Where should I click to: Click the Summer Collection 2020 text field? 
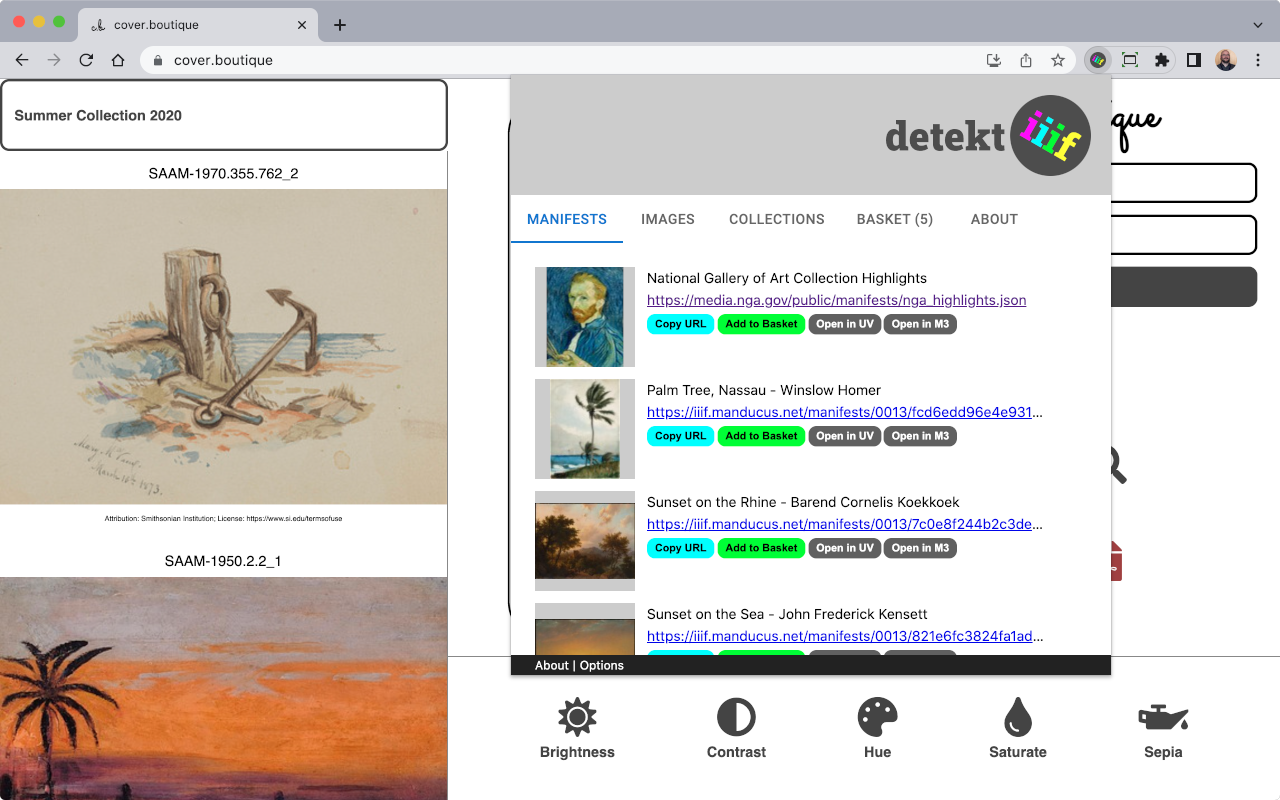[x=223, y=114]
